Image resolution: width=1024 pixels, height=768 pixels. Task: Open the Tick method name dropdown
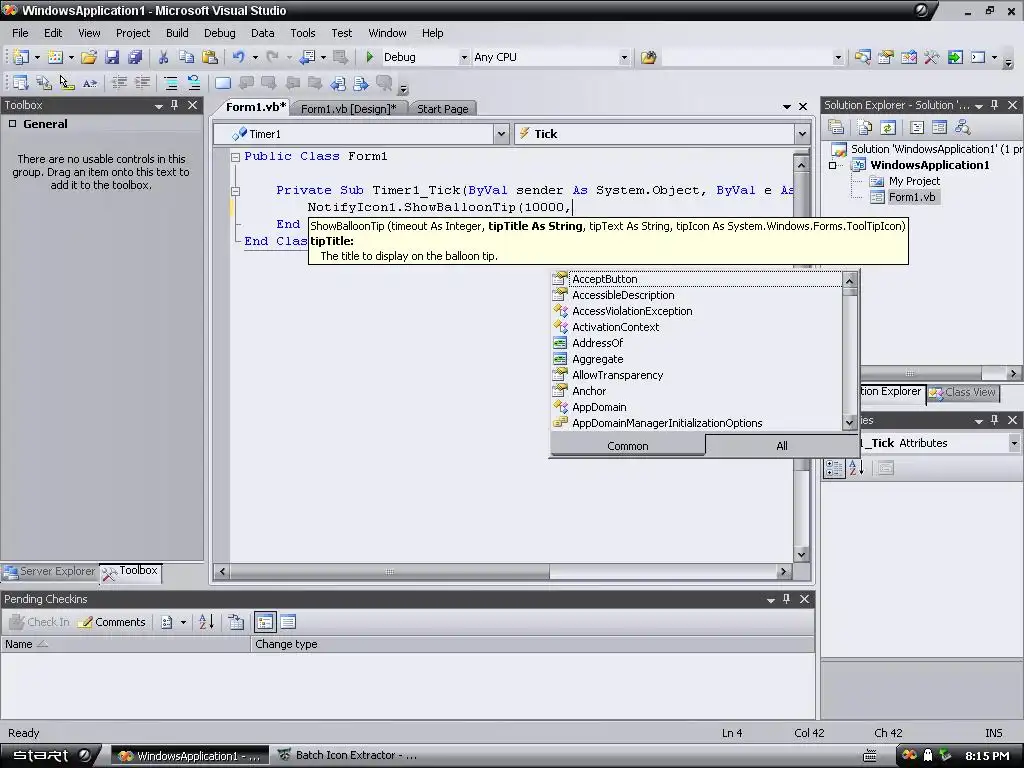tap(802, 134)
